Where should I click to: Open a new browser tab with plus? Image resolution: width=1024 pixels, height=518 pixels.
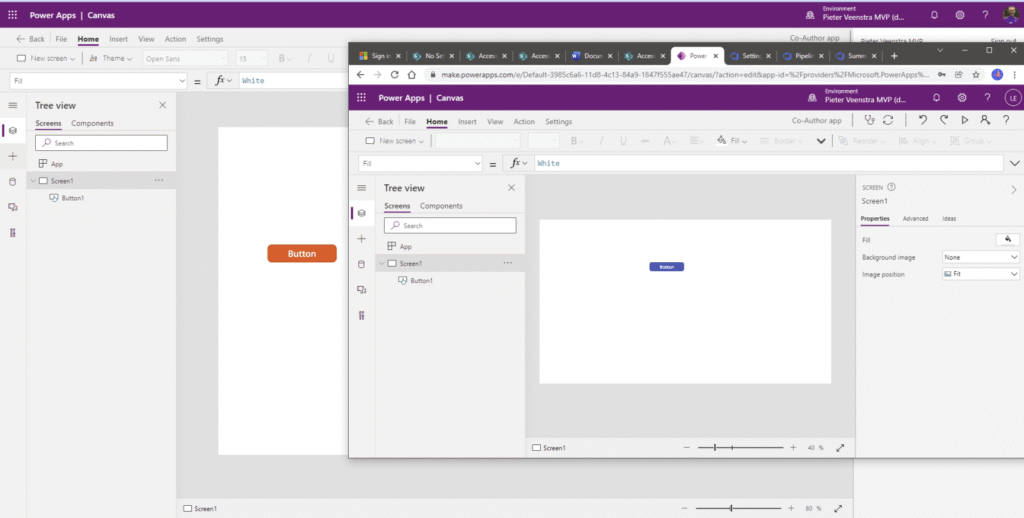pos(894,56)
